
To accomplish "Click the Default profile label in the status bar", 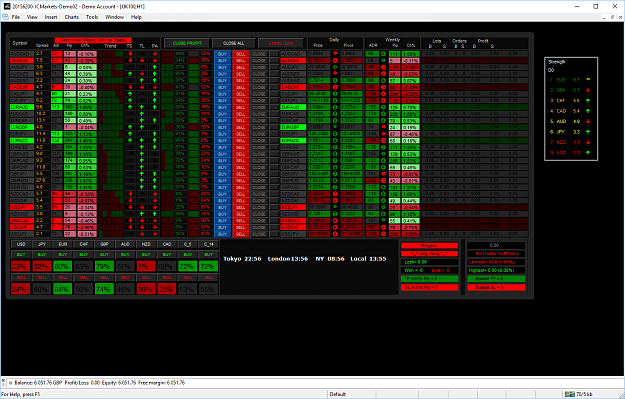I will pyautogui.click(x=338, y=394).
